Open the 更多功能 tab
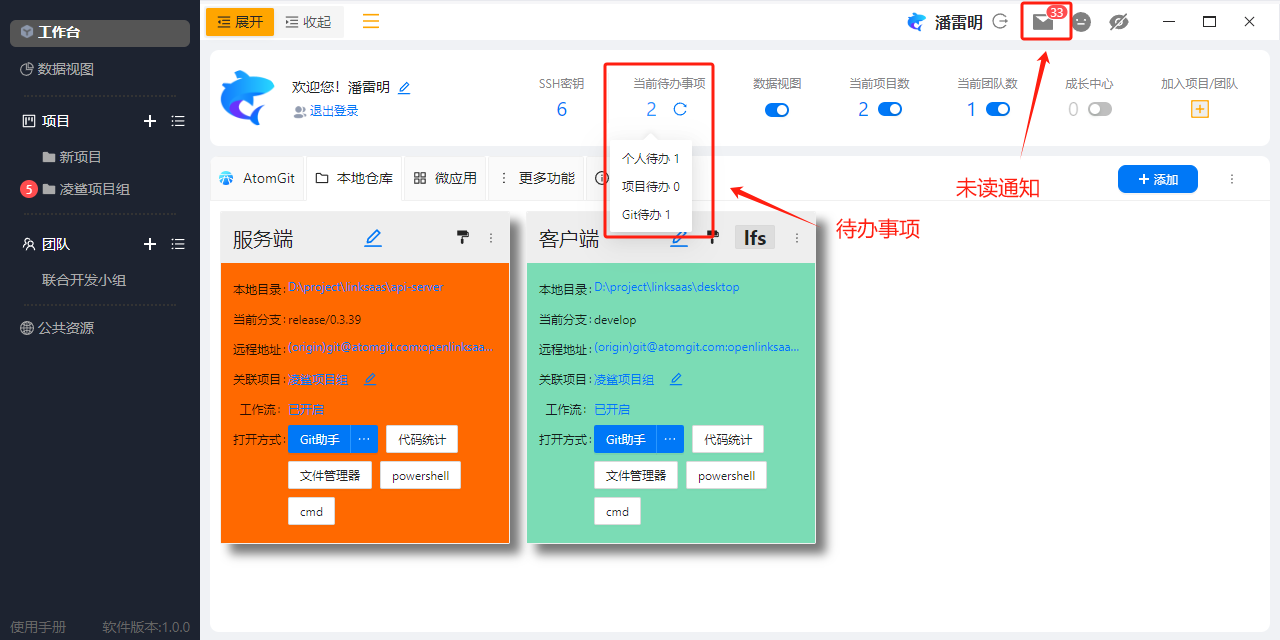The width and height of the screenshot is (1280, 640). tap(537, 178)
